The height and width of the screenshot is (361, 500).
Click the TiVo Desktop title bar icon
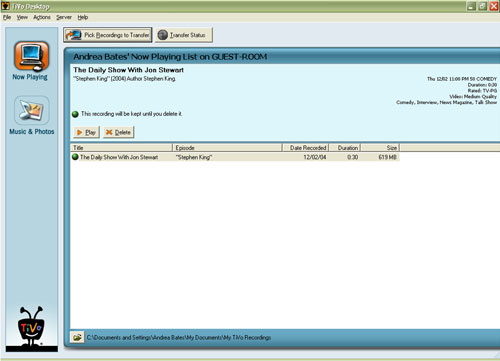click(6, 6)
